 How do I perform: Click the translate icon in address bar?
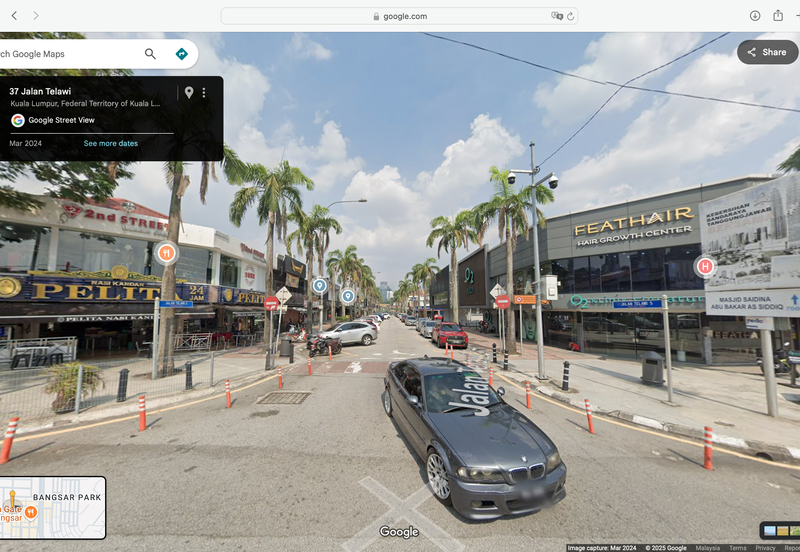(556, 16)
